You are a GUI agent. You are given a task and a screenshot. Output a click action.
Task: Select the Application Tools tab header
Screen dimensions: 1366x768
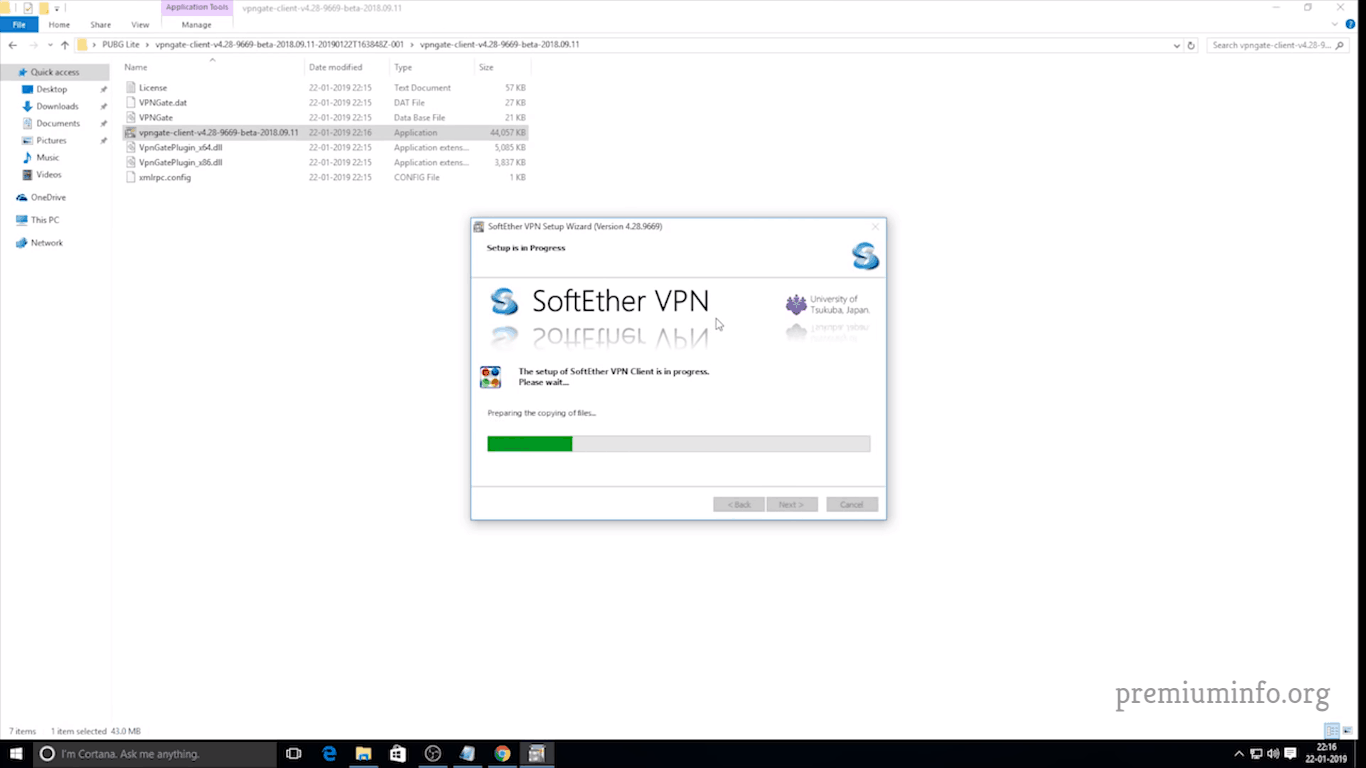tap(197, 7)
